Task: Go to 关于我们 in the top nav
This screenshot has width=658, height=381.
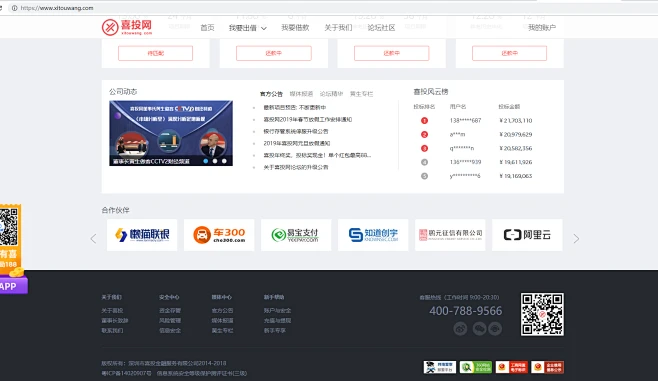Action: coord(338,28)
